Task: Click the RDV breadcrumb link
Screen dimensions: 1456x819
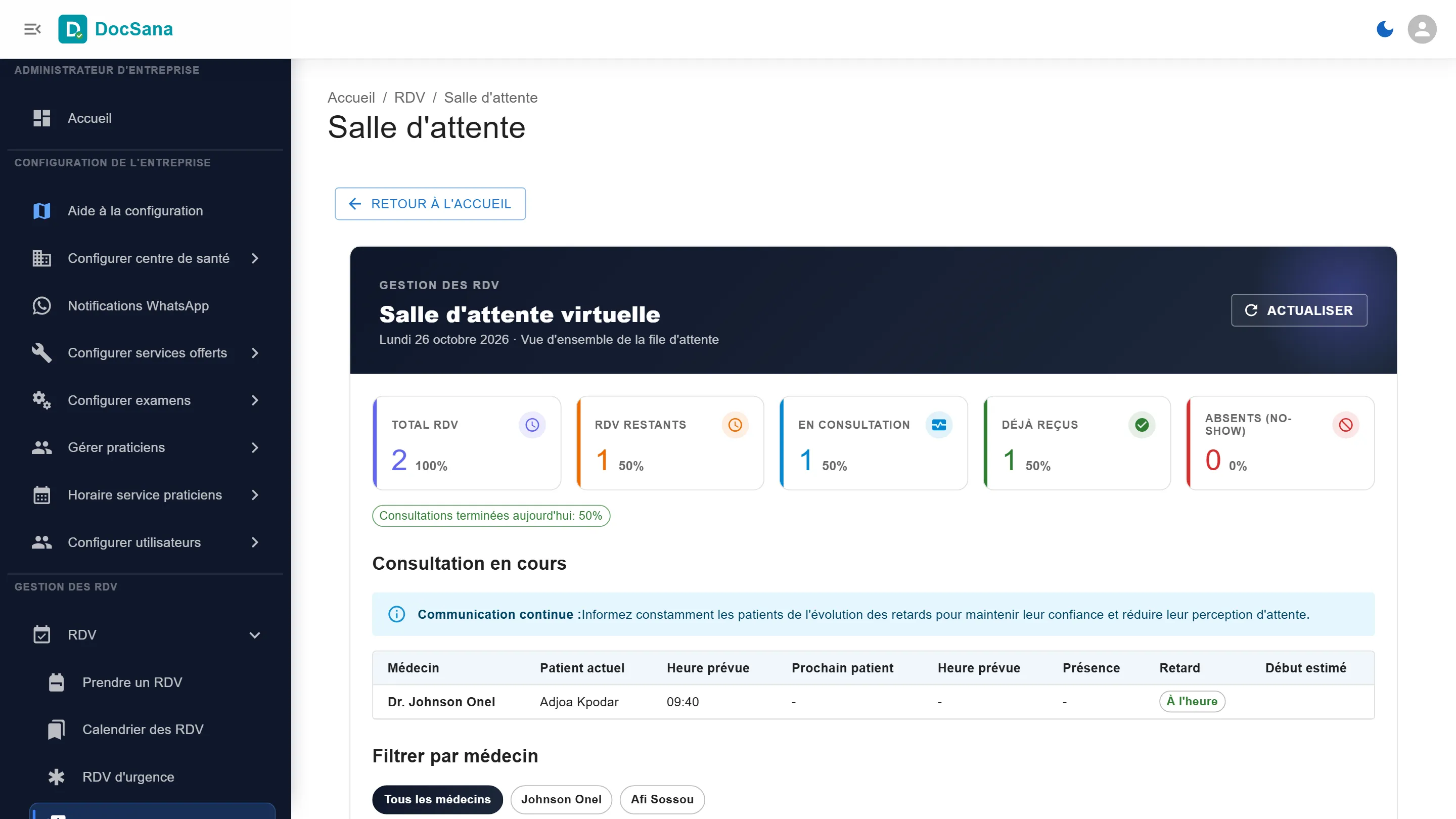Action: [409, 97]
